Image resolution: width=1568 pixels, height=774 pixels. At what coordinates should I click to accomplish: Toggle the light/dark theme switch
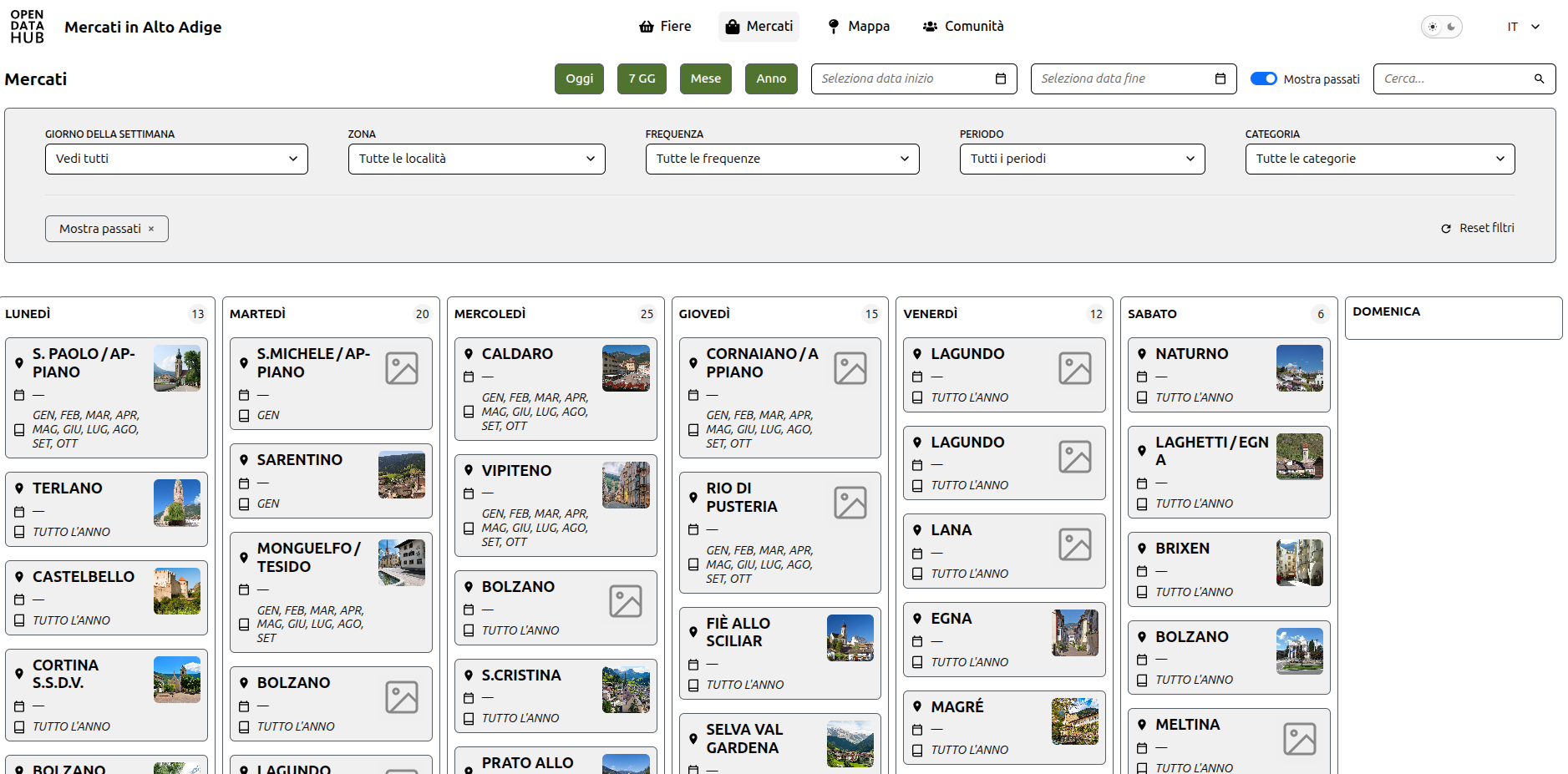[1442, 27]
